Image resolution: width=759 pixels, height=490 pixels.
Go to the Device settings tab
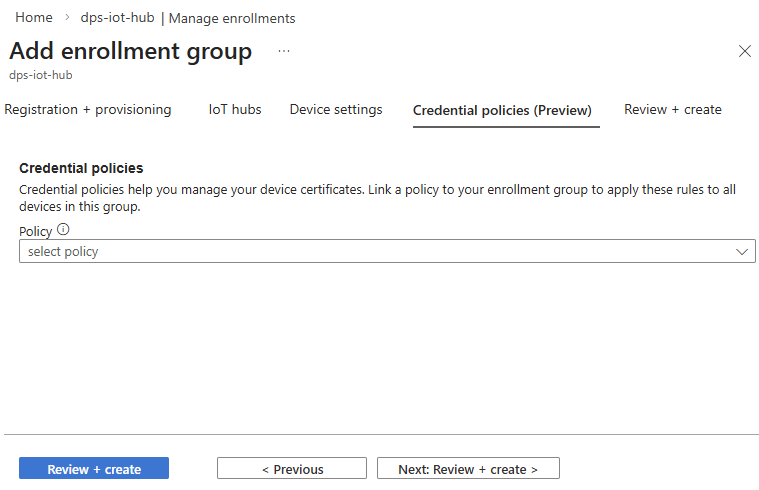pos(336,110)
